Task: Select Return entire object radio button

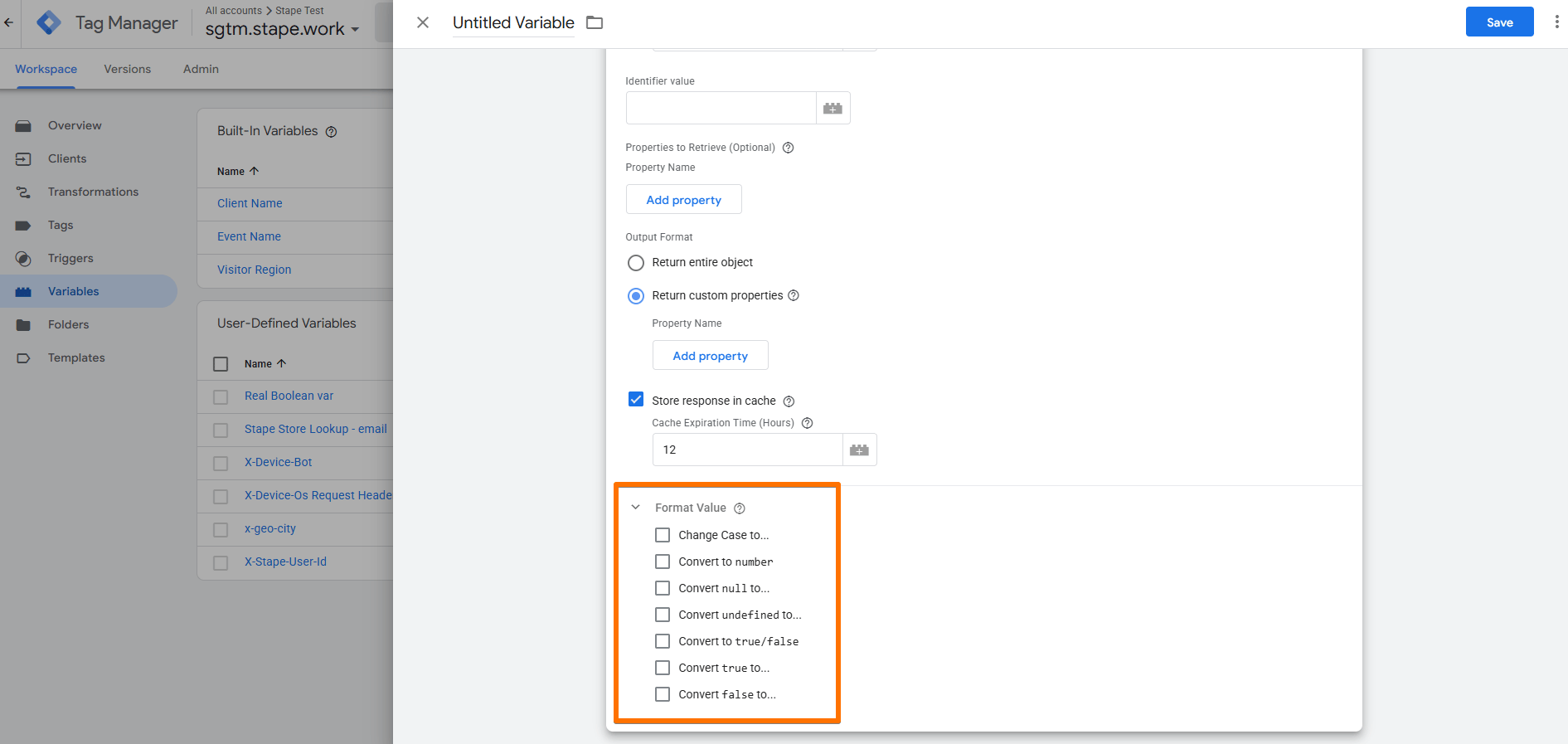Action: (636, 263)
